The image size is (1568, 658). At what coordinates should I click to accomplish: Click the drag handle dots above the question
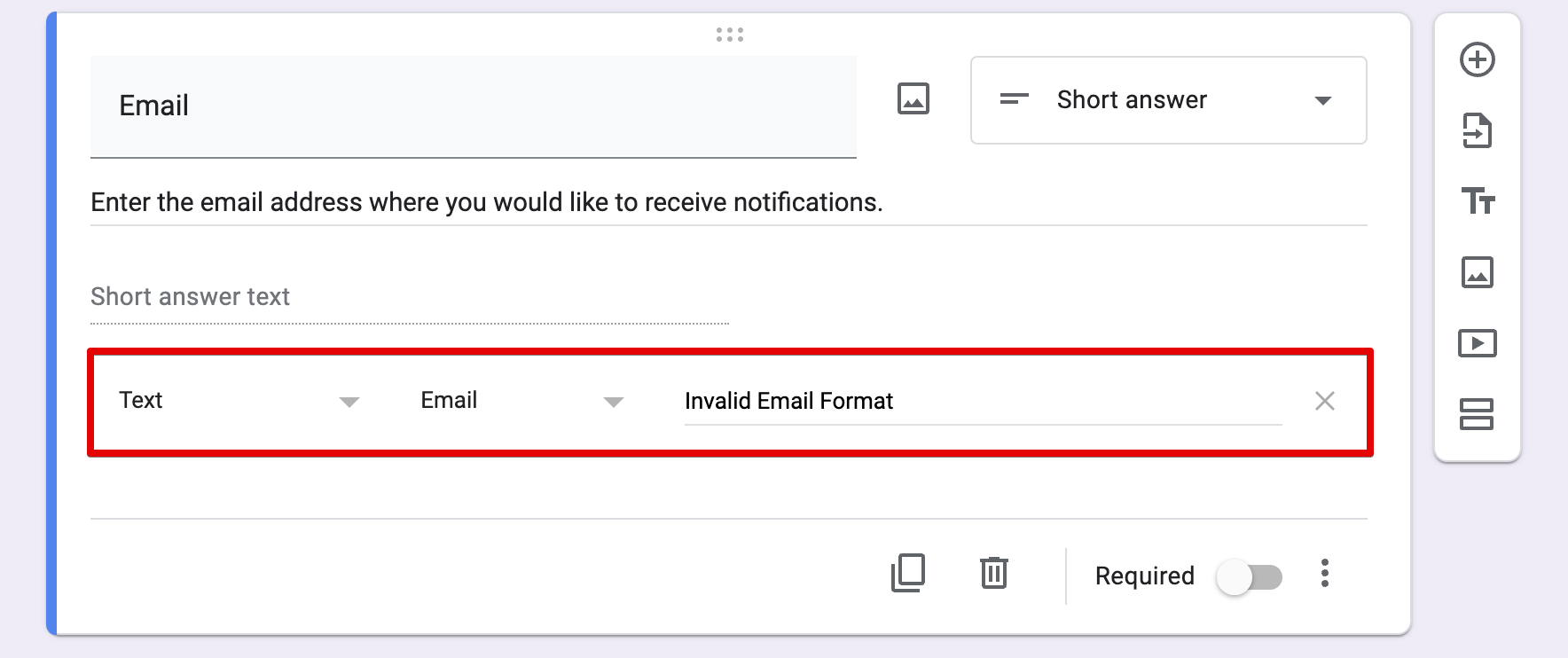coord(729,35)
